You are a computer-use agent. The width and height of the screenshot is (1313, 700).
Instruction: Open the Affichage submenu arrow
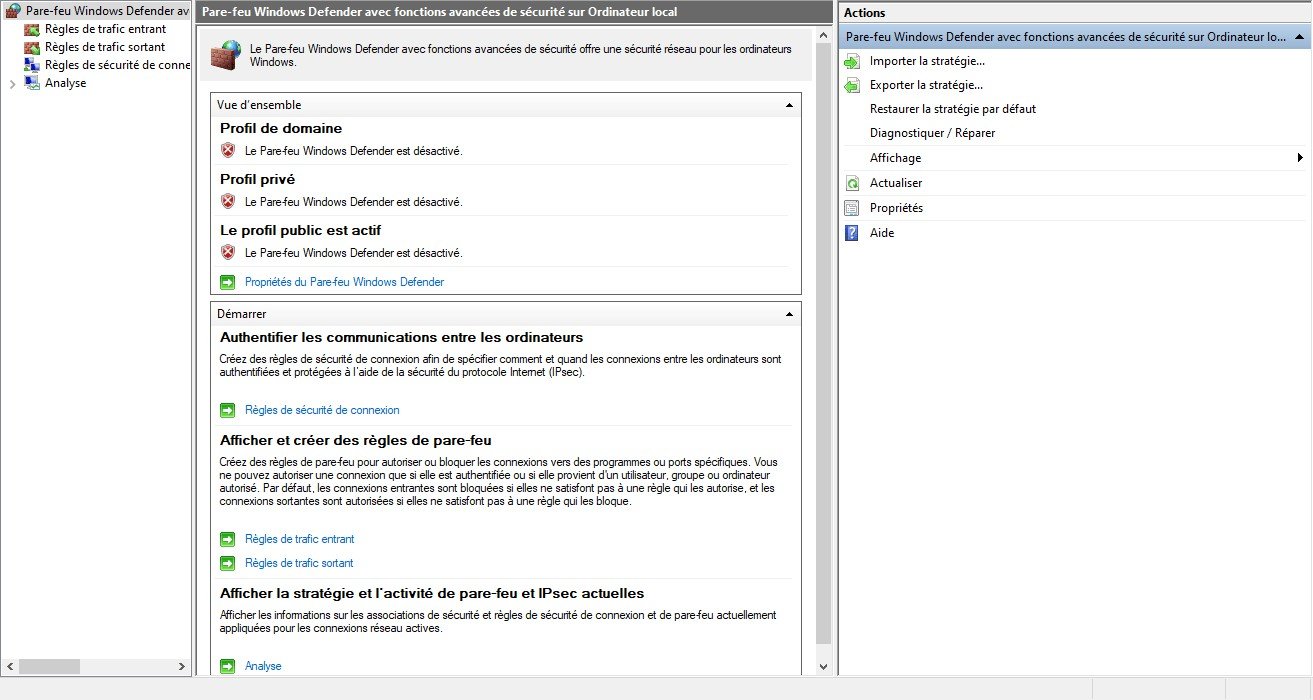tap(1300, 158)
